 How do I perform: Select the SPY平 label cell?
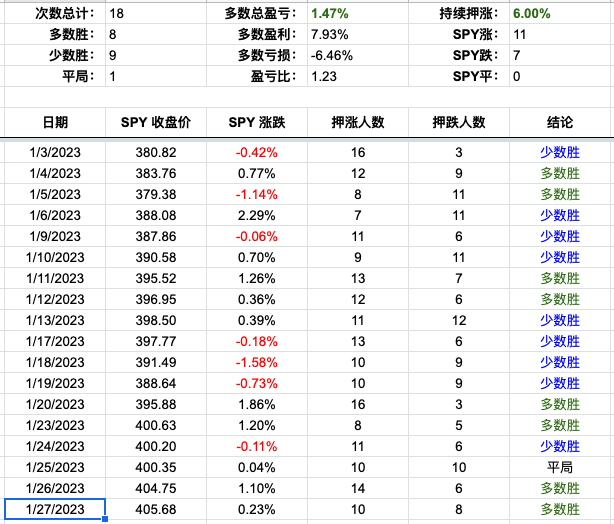click(459, 76)
